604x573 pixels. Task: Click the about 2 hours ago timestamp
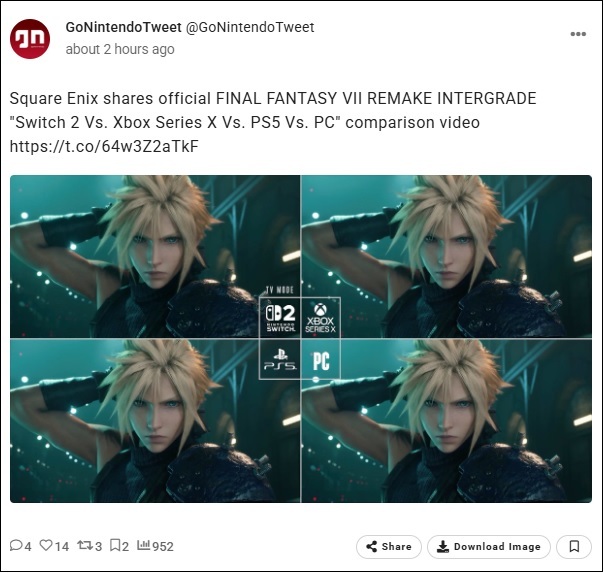click(120, 49)
